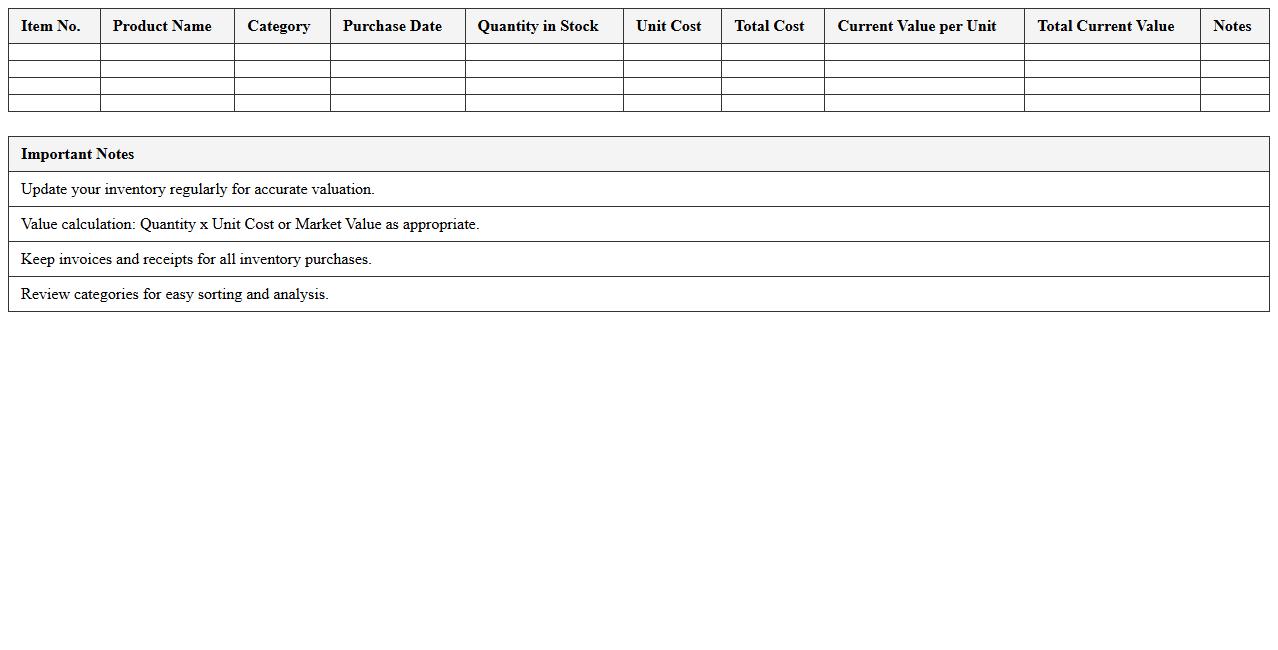This screenshot has width=1278, height=650.
Task: Select first empty cell under Product Name
Action: (x=167, y=52)
